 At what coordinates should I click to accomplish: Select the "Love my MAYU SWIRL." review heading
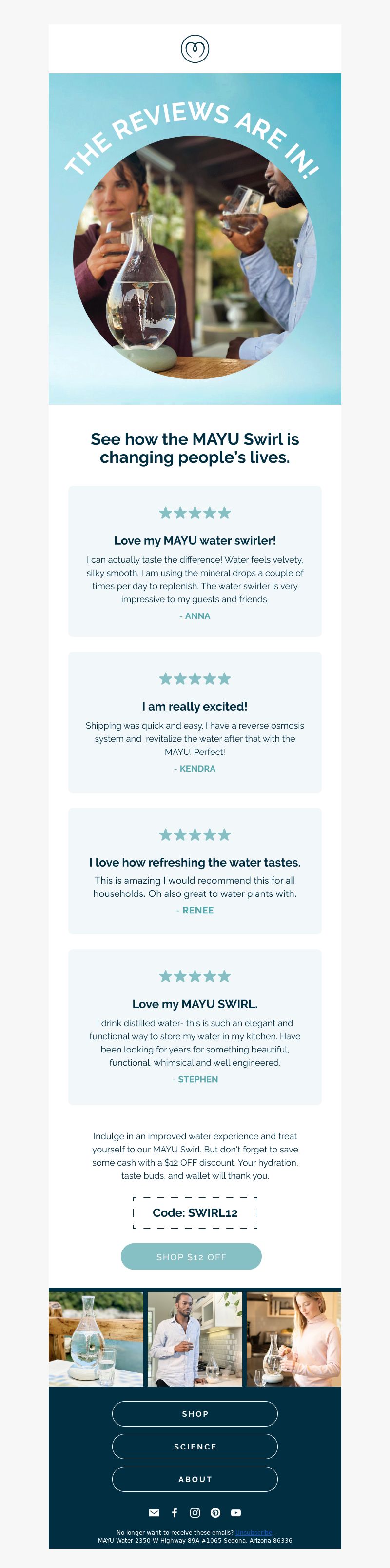[x=195, y=1004]
